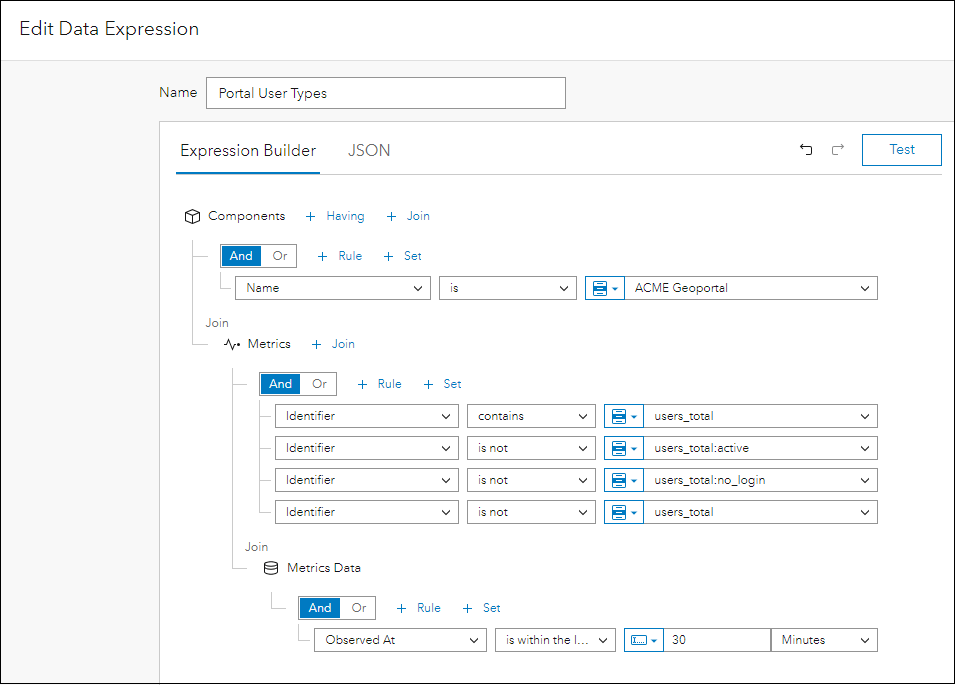This screenshot has height=685, width=955.
Task: Click the Test button
Action: pyautogui.click(x=901, y=150)
